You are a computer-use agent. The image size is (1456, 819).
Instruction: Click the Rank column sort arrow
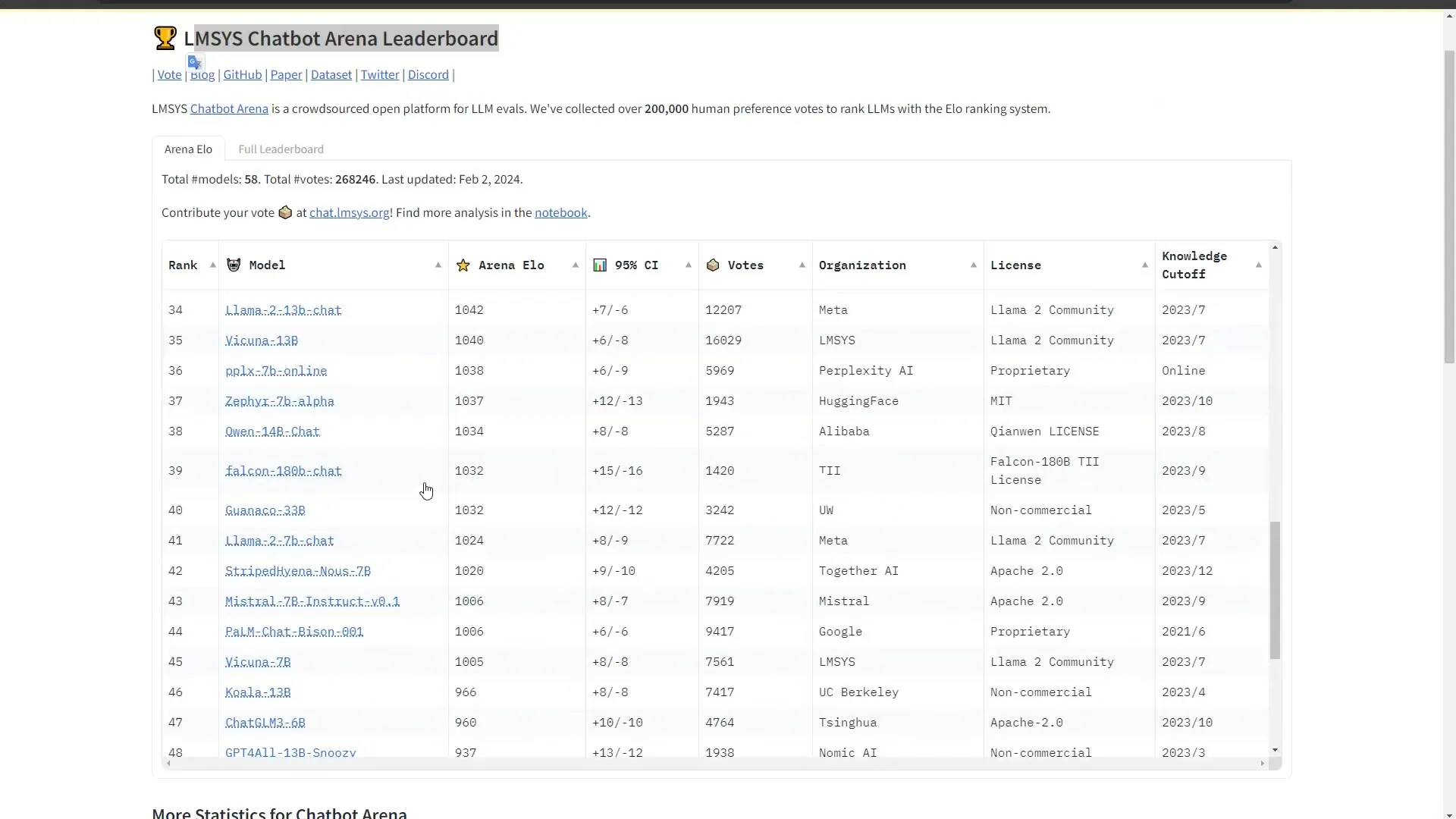click(x=212, y=265)
